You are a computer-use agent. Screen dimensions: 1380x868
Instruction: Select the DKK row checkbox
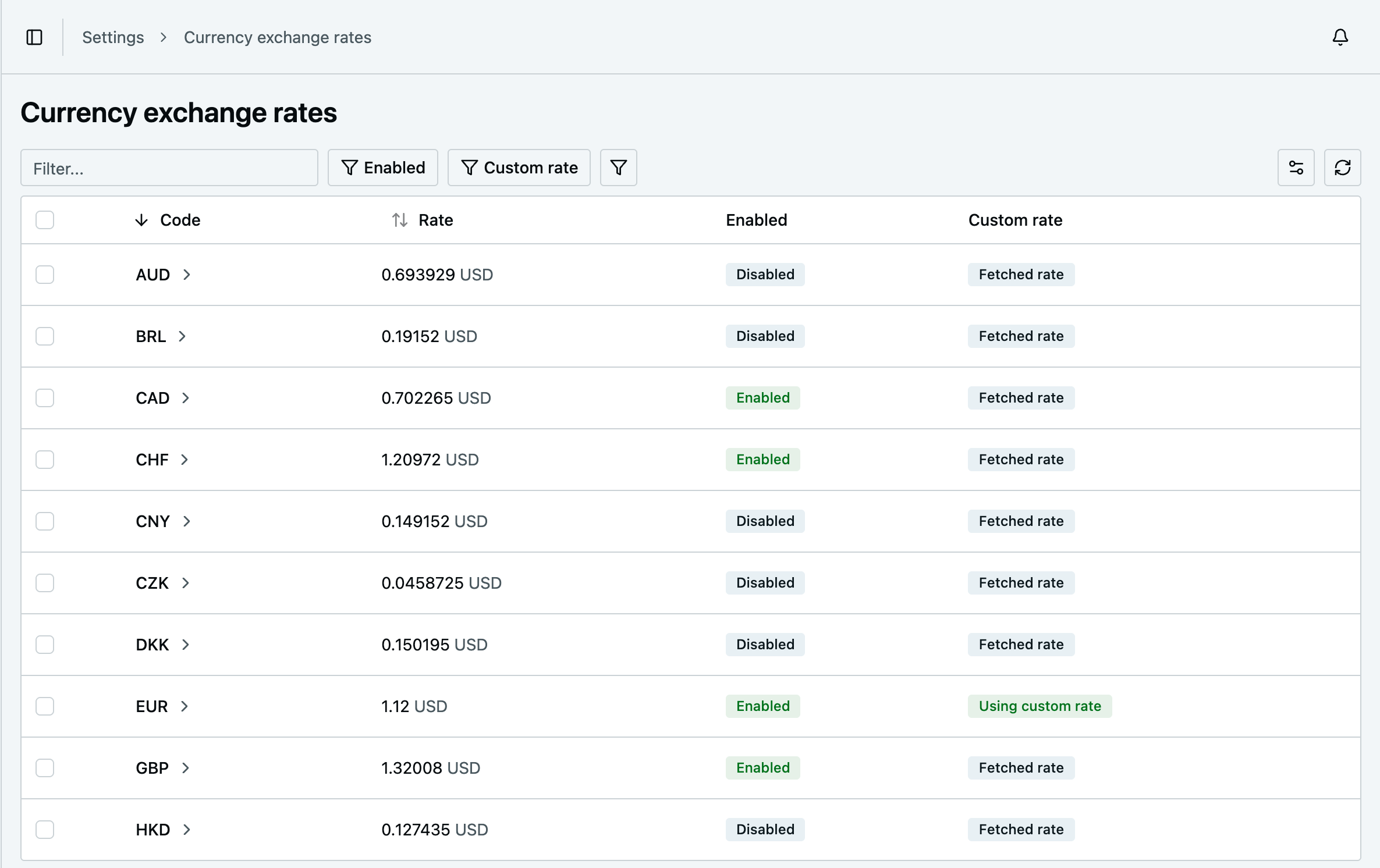45,645
